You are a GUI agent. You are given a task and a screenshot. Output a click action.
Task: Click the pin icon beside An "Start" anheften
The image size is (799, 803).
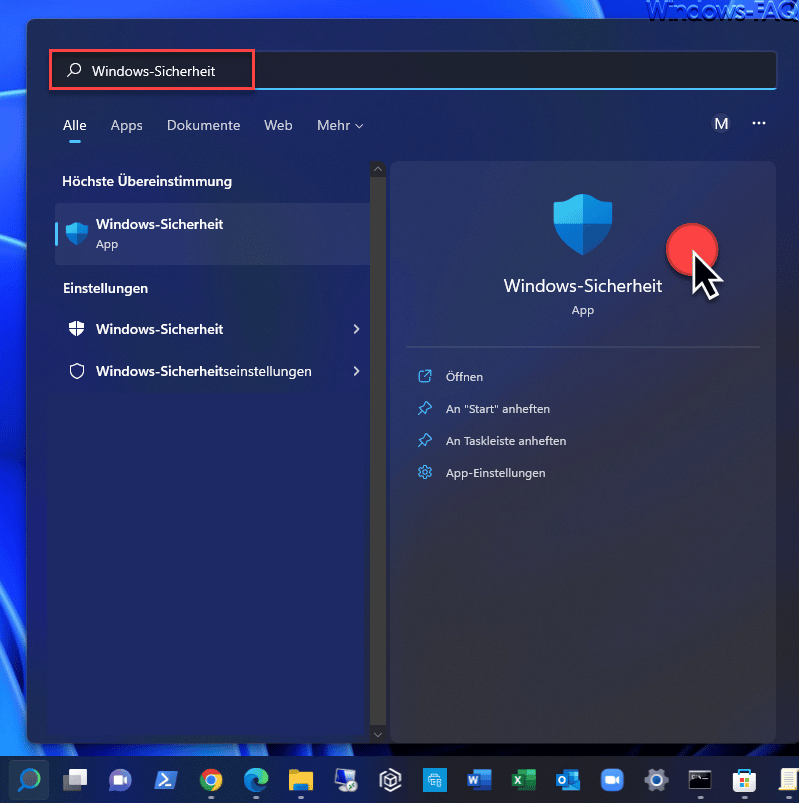pos(425,409)
